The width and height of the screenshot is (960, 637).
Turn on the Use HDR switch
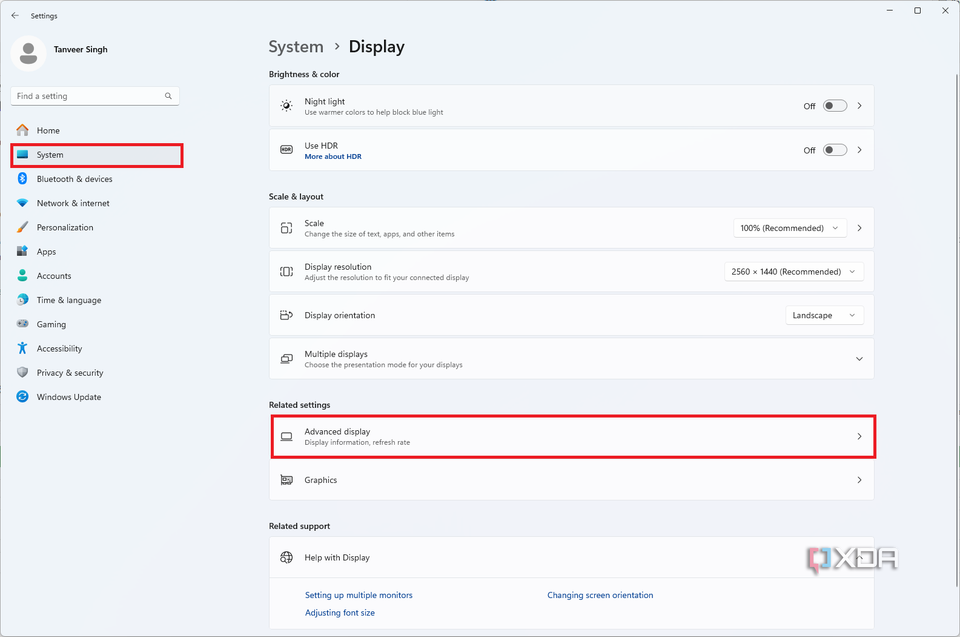pyautogui.click(x=833, y=149)
